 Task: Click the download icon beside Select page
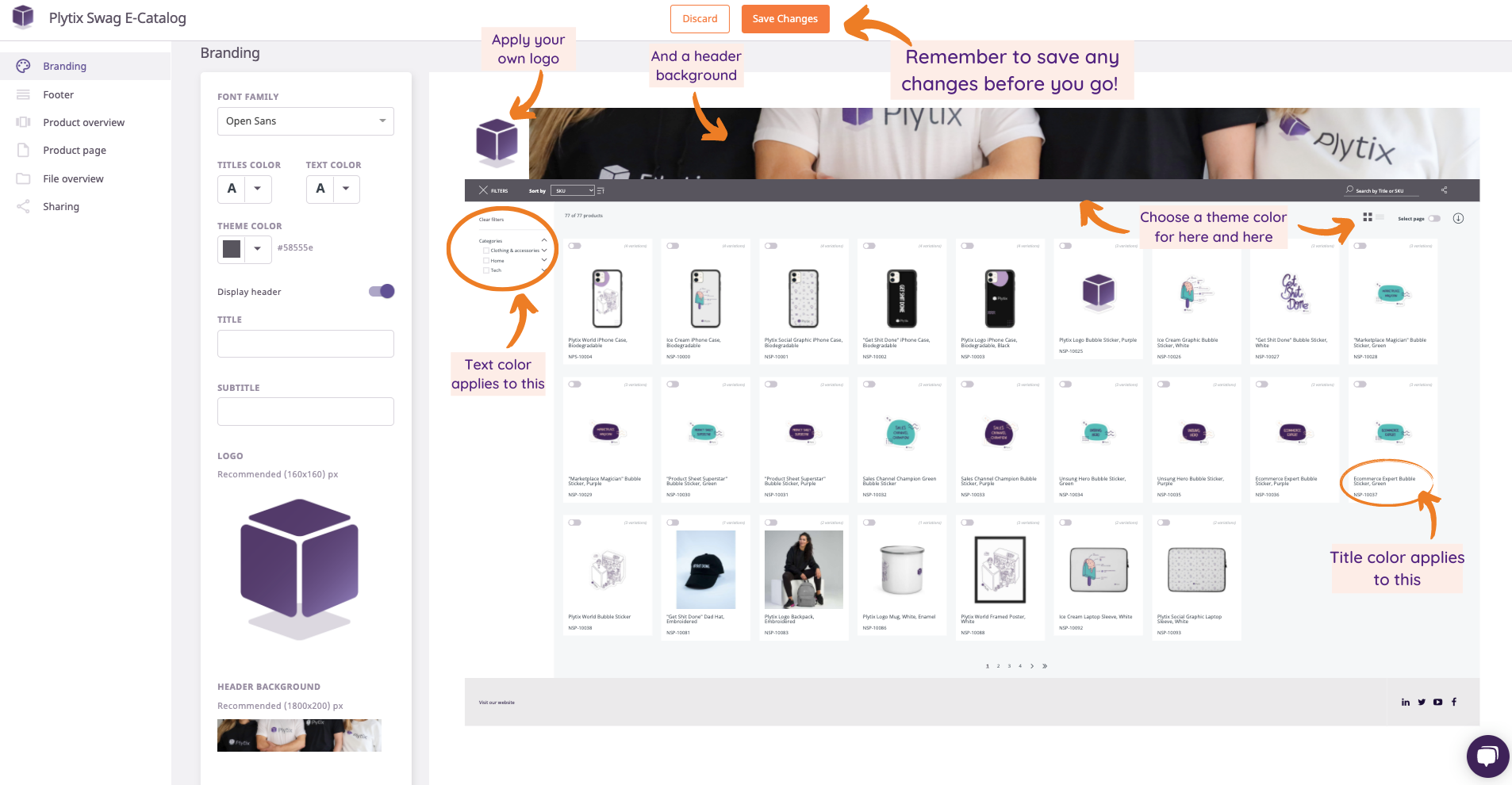point(1458,218)
